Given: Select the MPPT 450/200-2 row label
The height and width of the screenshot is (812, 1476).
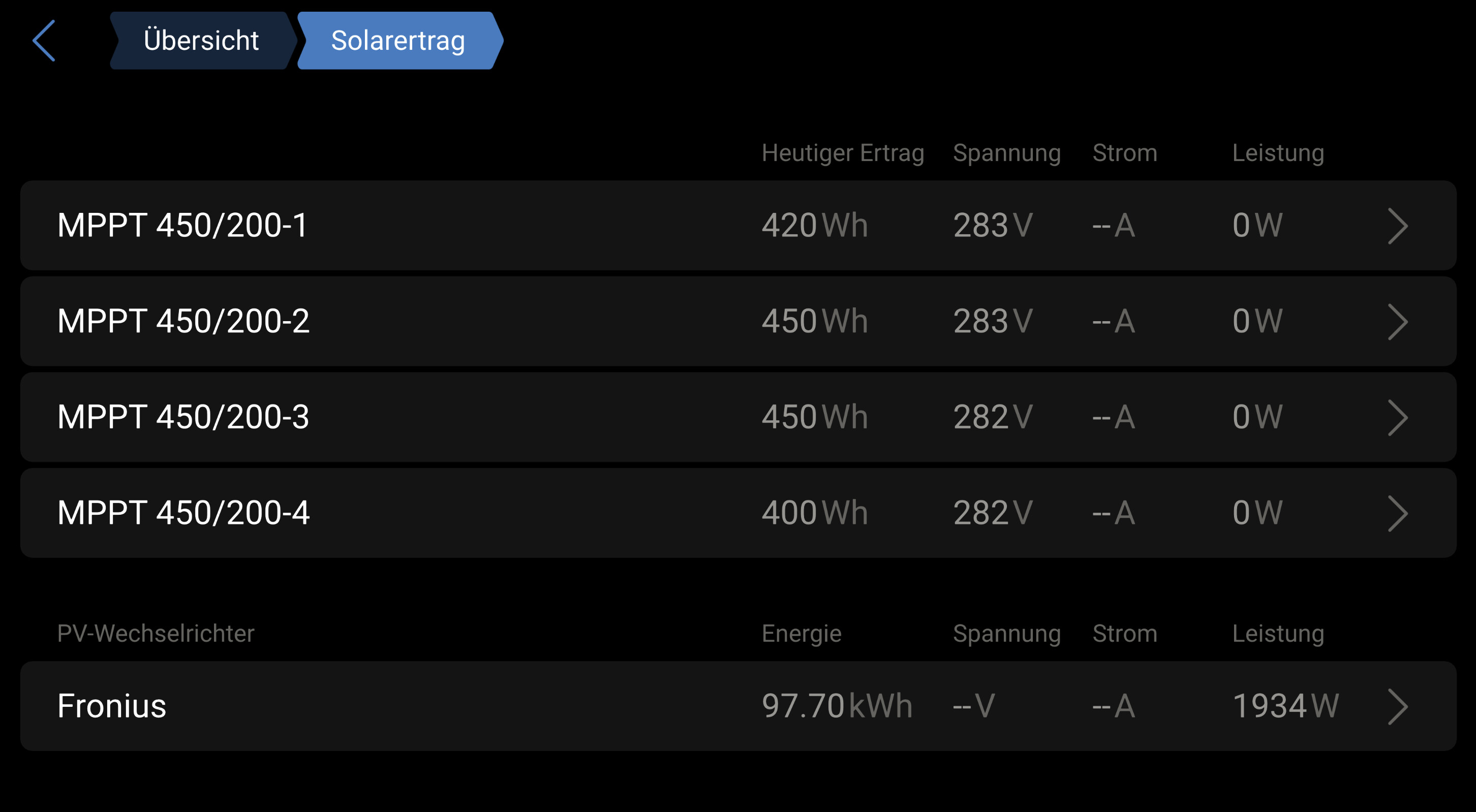Looking at the screenshot, I should (183, 321).
